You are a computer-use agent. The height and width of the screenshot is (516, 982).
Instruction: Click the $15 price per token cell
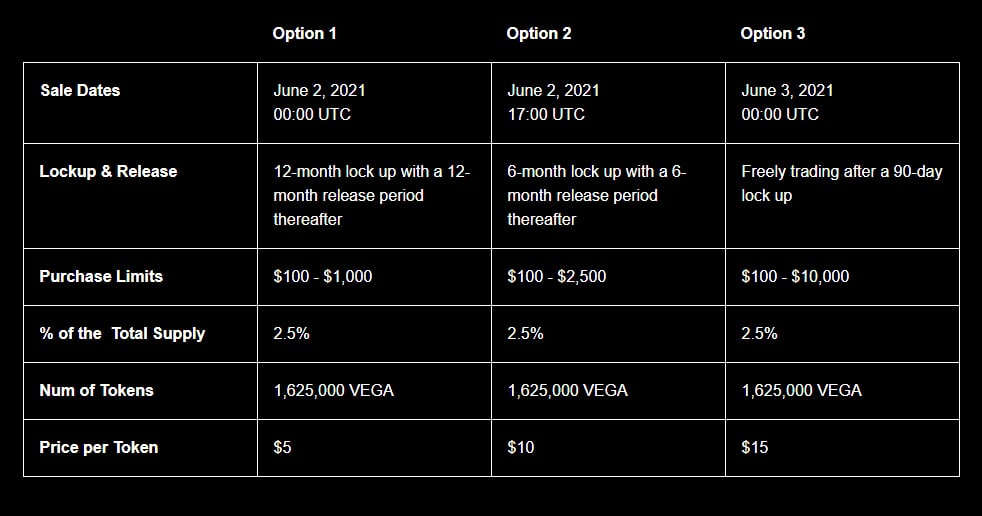(755, 447)
